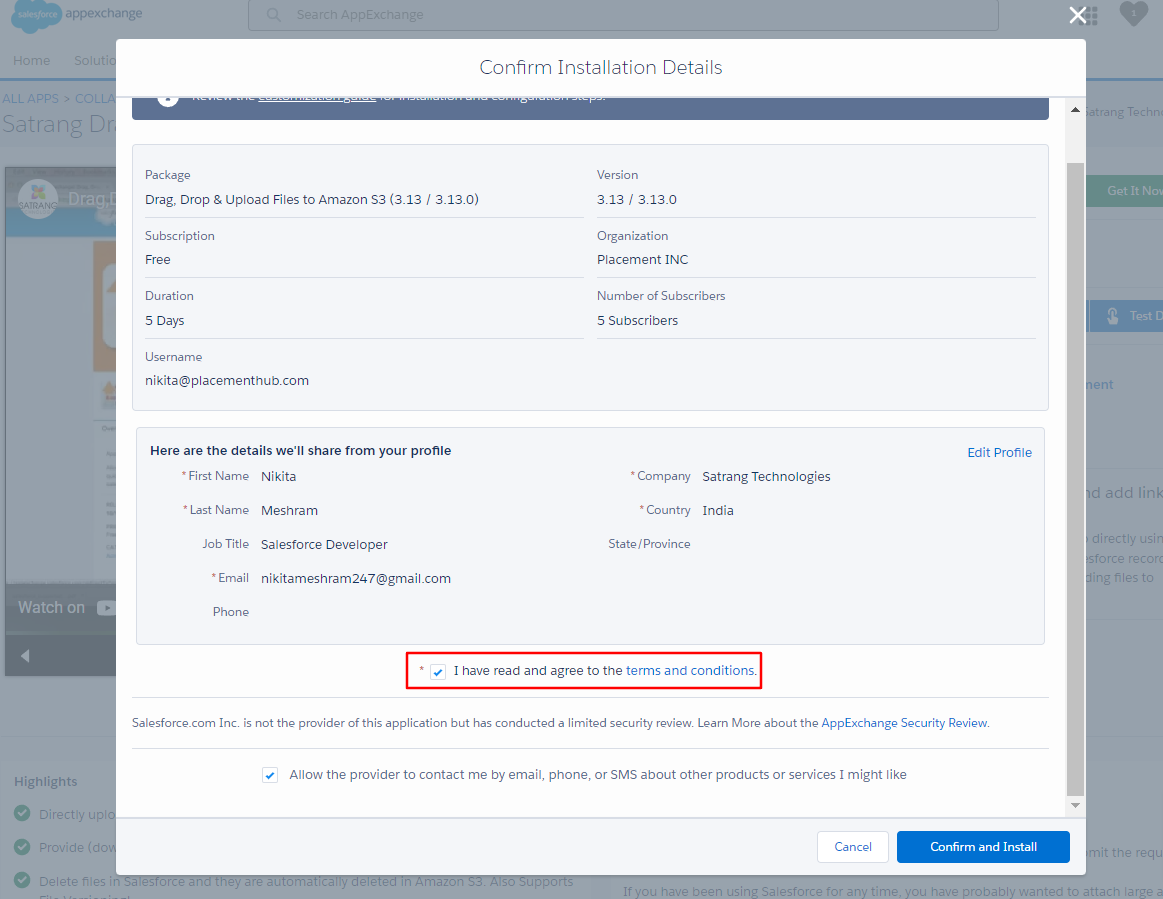The width and height of the screenshot is (1163, 899).
Task: Click the Cancel button
Action: [x=853, y=847]
